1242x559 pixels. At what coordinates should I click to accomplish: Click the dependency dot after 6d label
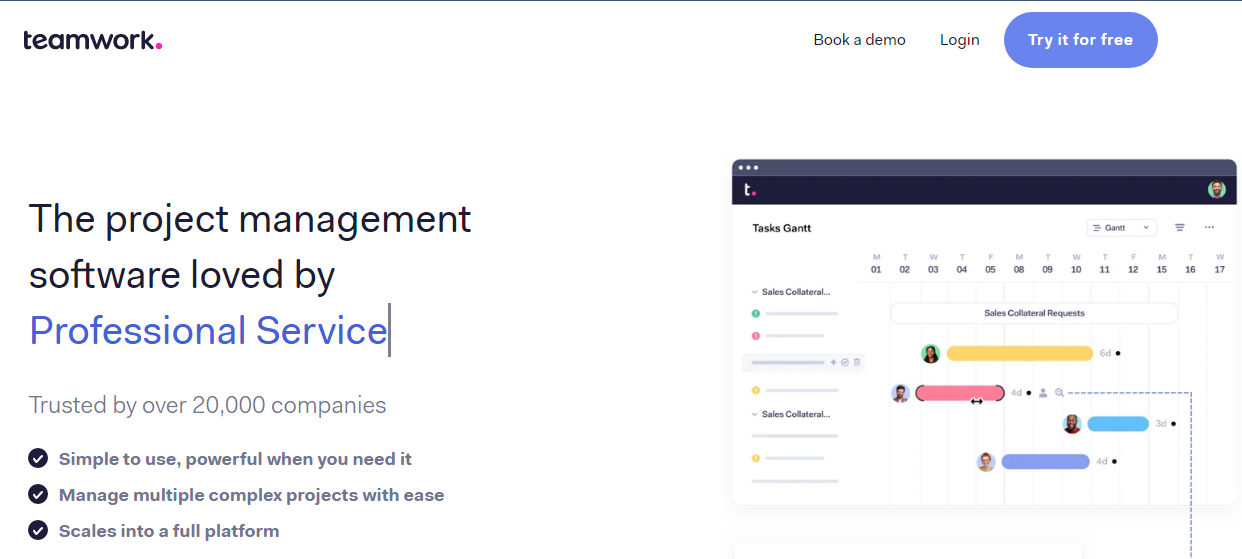point(1118,353)
